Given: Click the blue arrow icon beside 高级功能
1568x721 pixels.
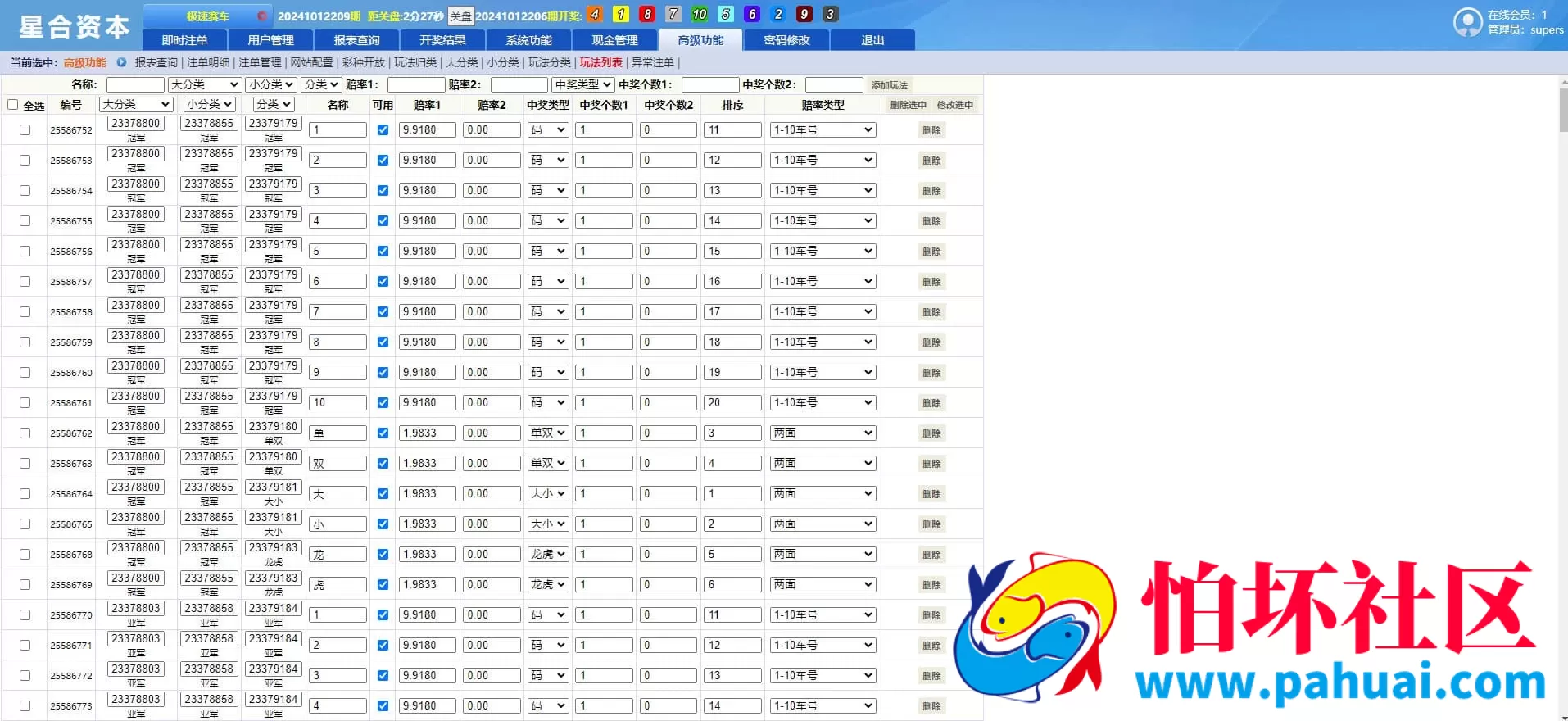Looking at the screenshot, I should click(x=121, y=62).
